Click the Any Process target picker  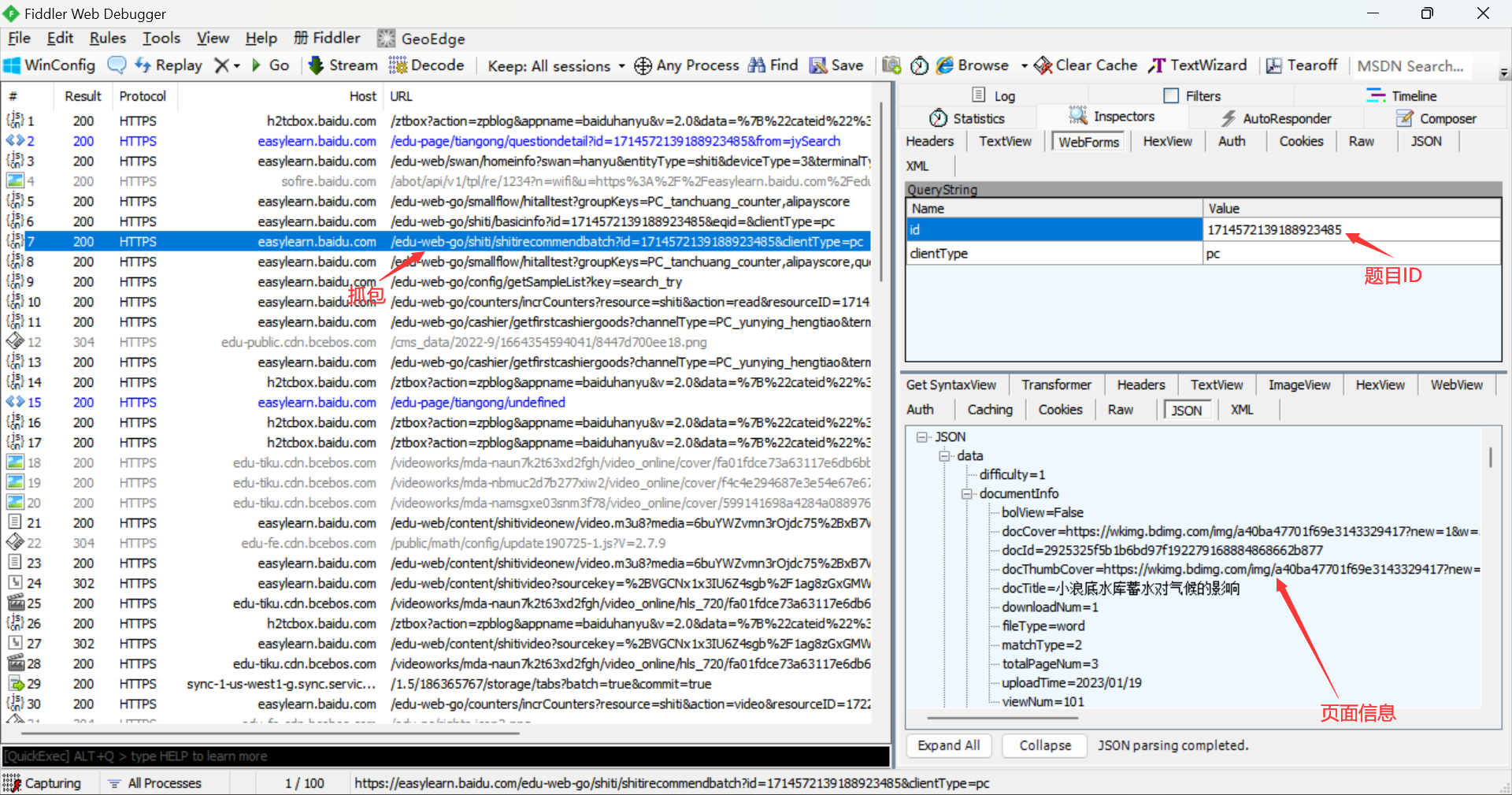pos(687,65)
